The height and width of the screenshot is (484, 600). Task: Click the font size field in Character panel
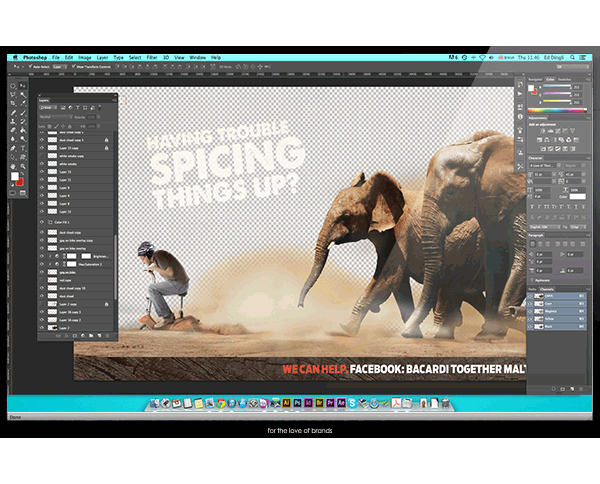(x=542, y=174)
